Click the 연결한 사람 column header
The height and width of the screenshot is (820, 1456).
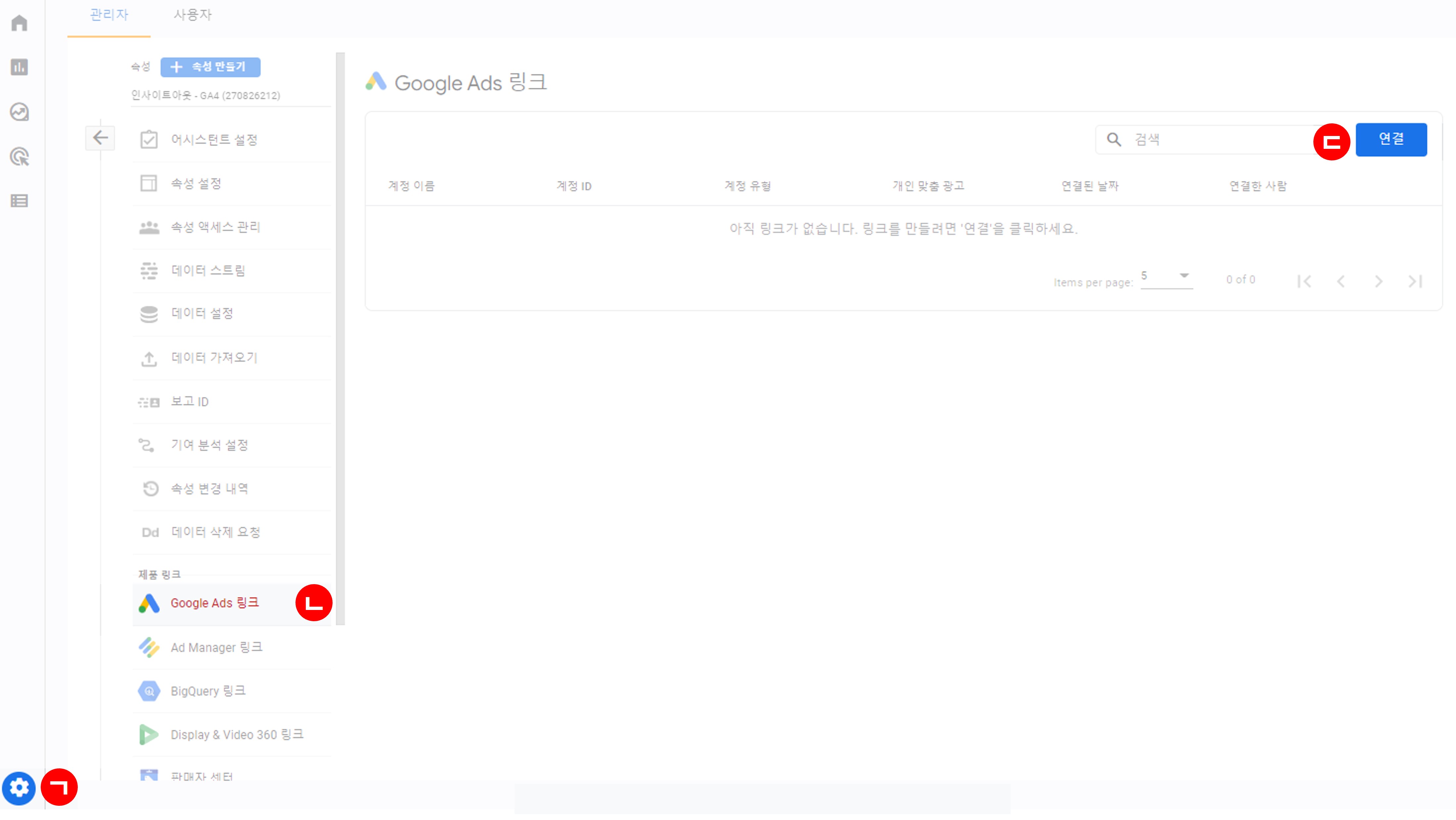pyautogui.click(x=1258, y=186)
